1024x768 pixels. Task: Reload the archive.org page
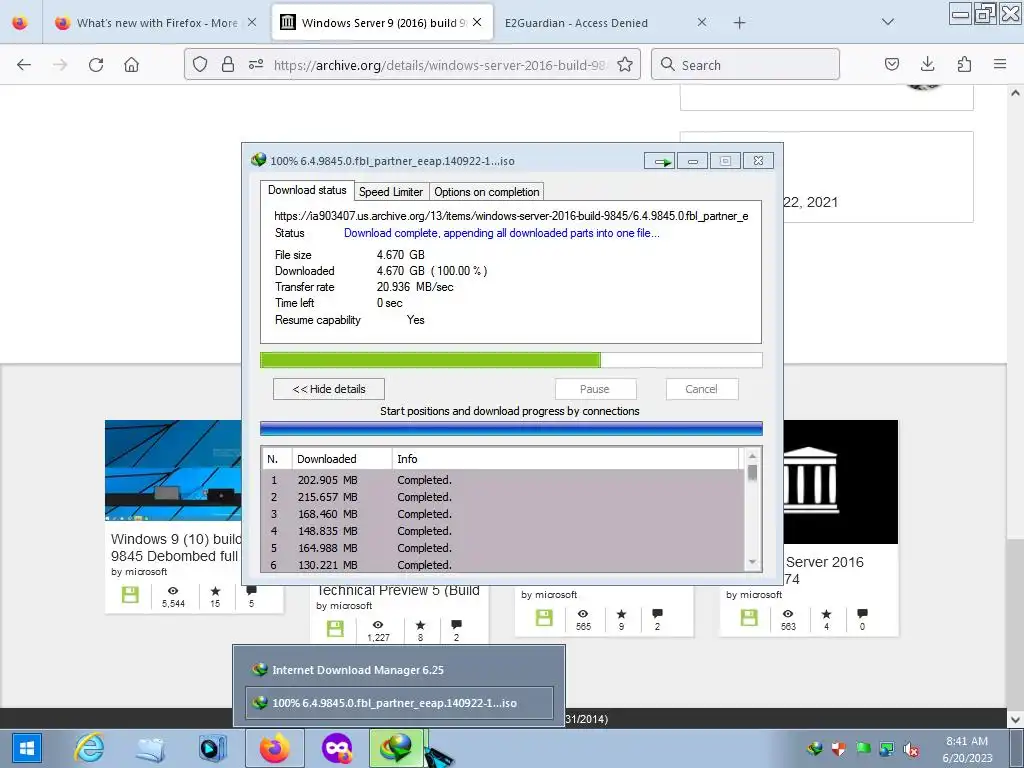pyautogui.click(x=96, y=65)
